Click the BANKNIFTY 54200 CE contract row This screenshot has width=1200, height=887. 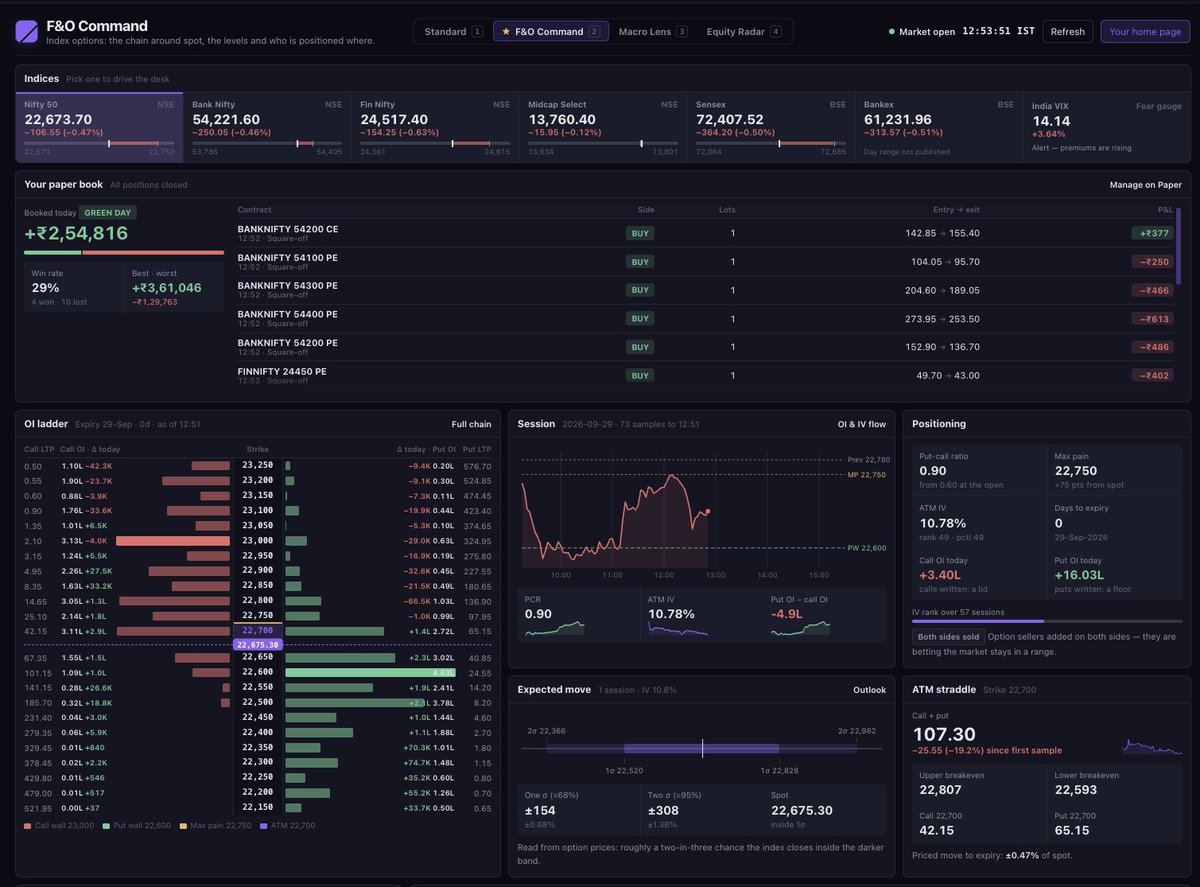707,233
